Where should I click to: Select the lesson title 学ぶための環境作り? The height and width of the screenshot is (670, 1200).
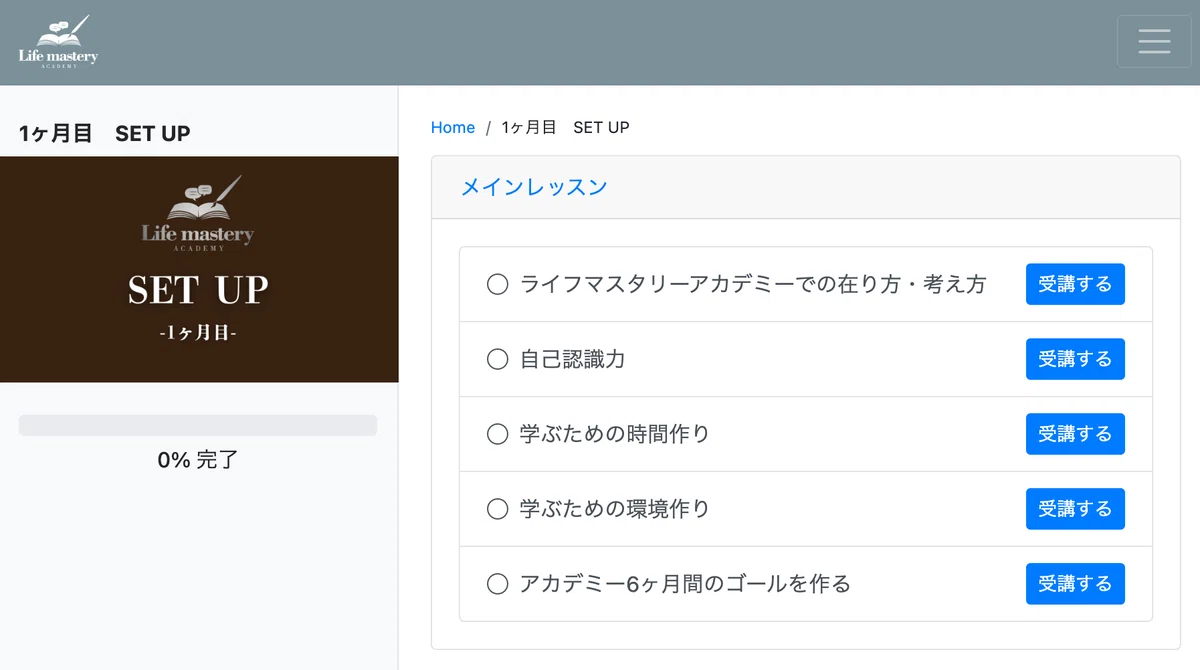(615, 509)
